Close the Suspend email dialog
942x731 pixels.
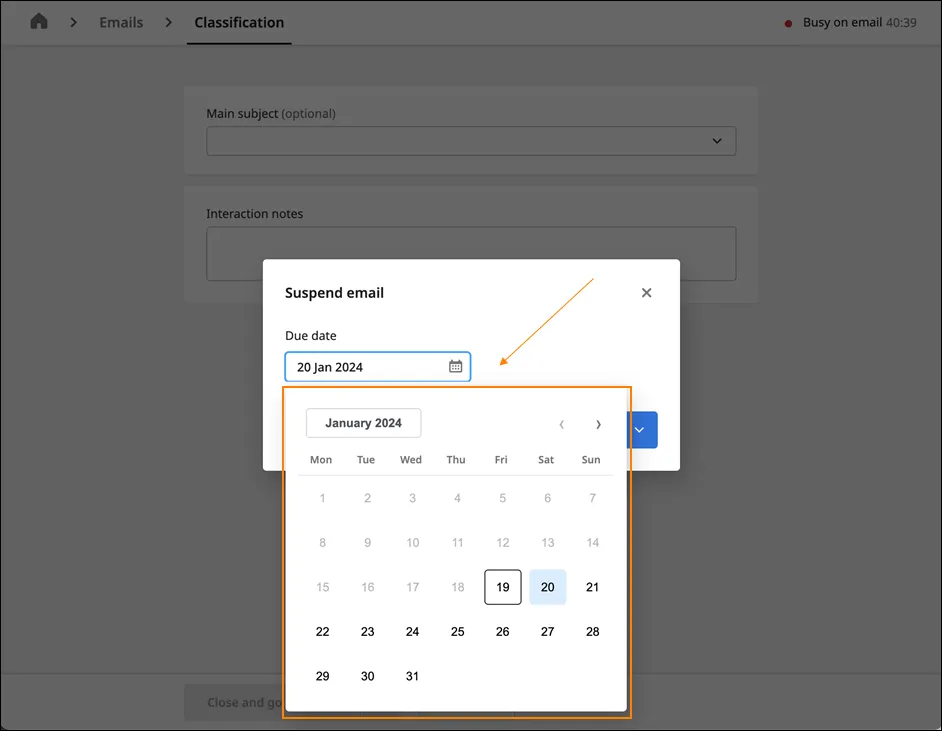pos(646,293)
